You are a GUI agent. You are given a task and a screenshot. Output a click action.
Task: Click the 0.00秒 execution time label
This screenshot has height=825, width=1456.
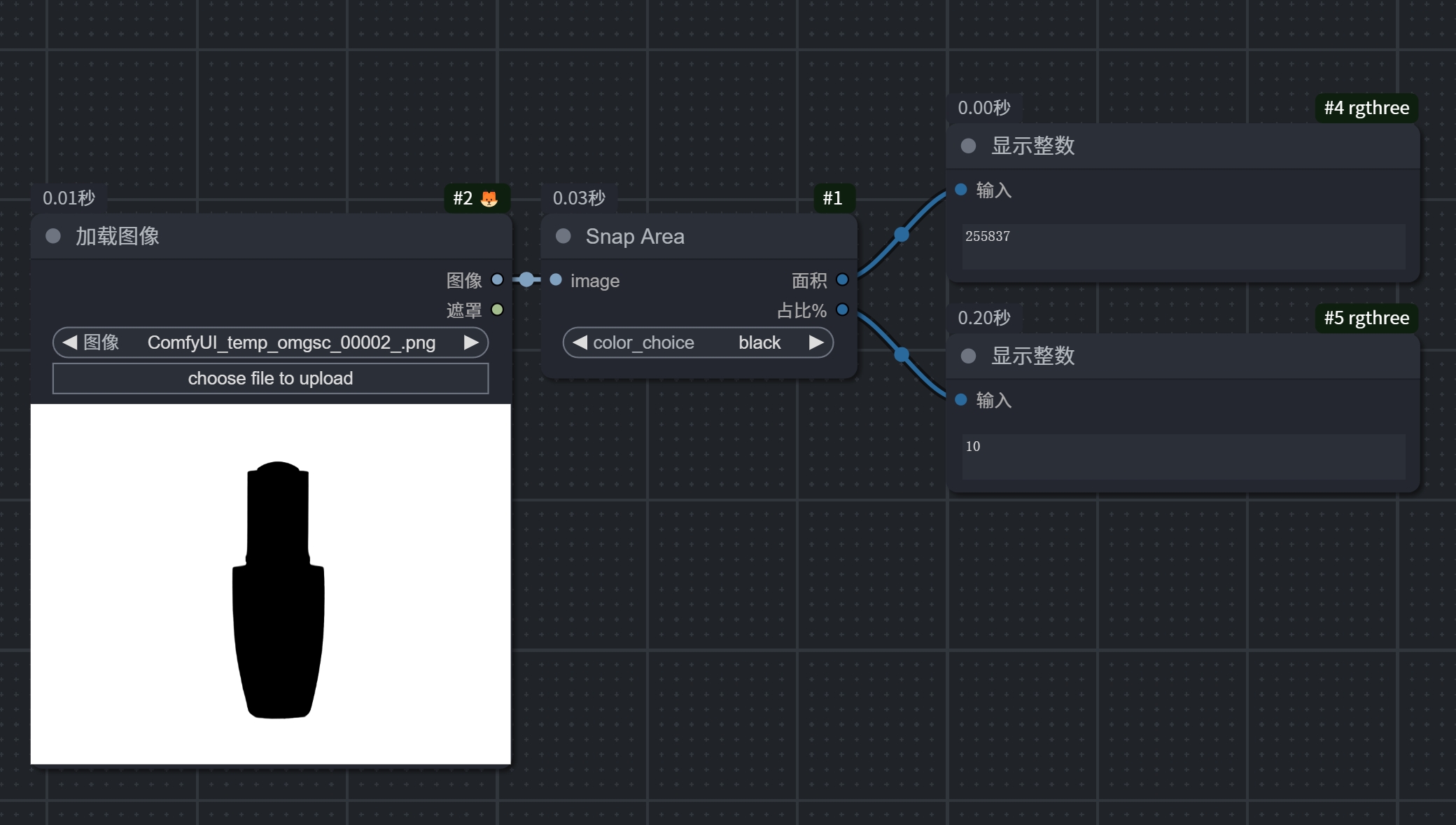click(984, 108)
